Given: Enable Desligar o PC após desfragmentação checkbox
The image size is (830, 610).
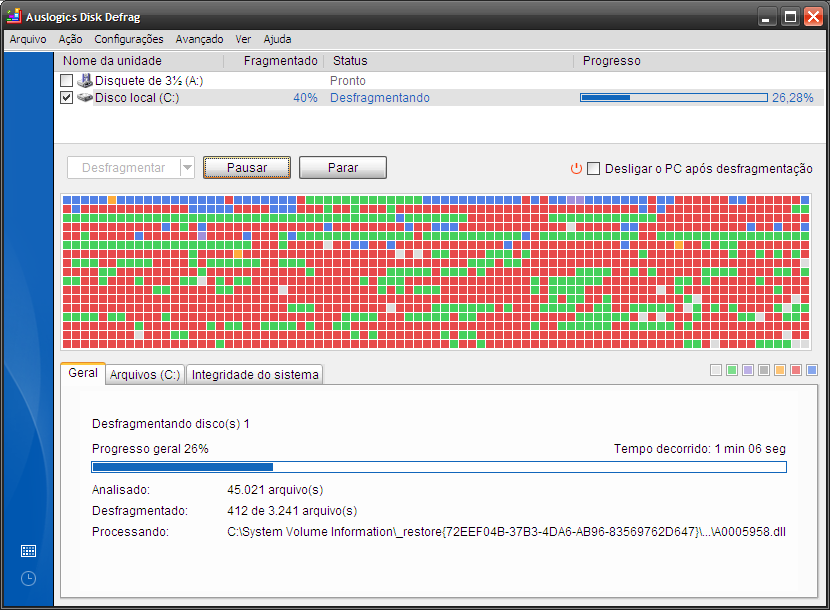Looking at the screenshot, I should 593,168.
